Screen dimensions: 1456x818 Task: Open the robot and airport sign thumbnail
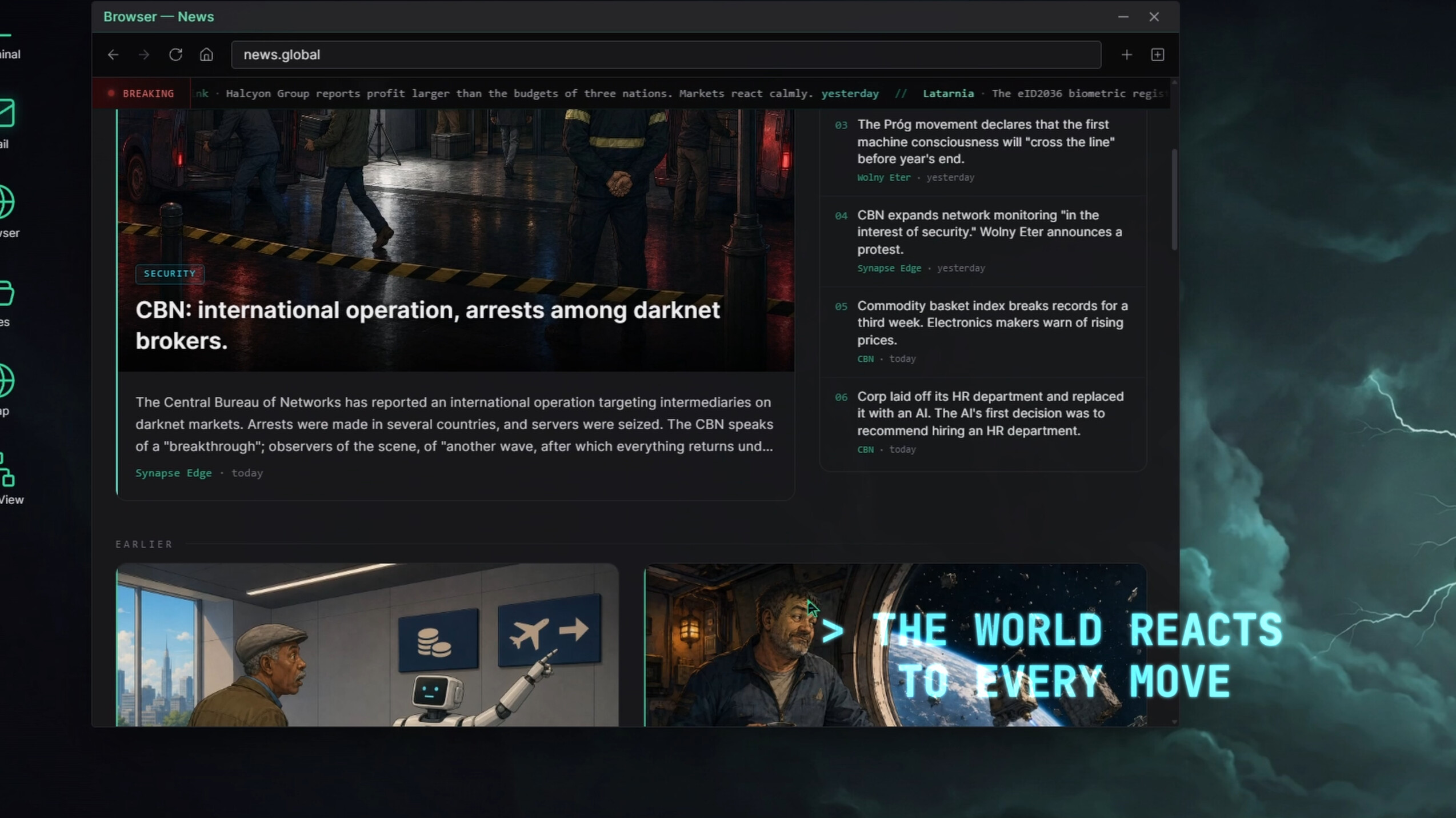tap(367, 645)
